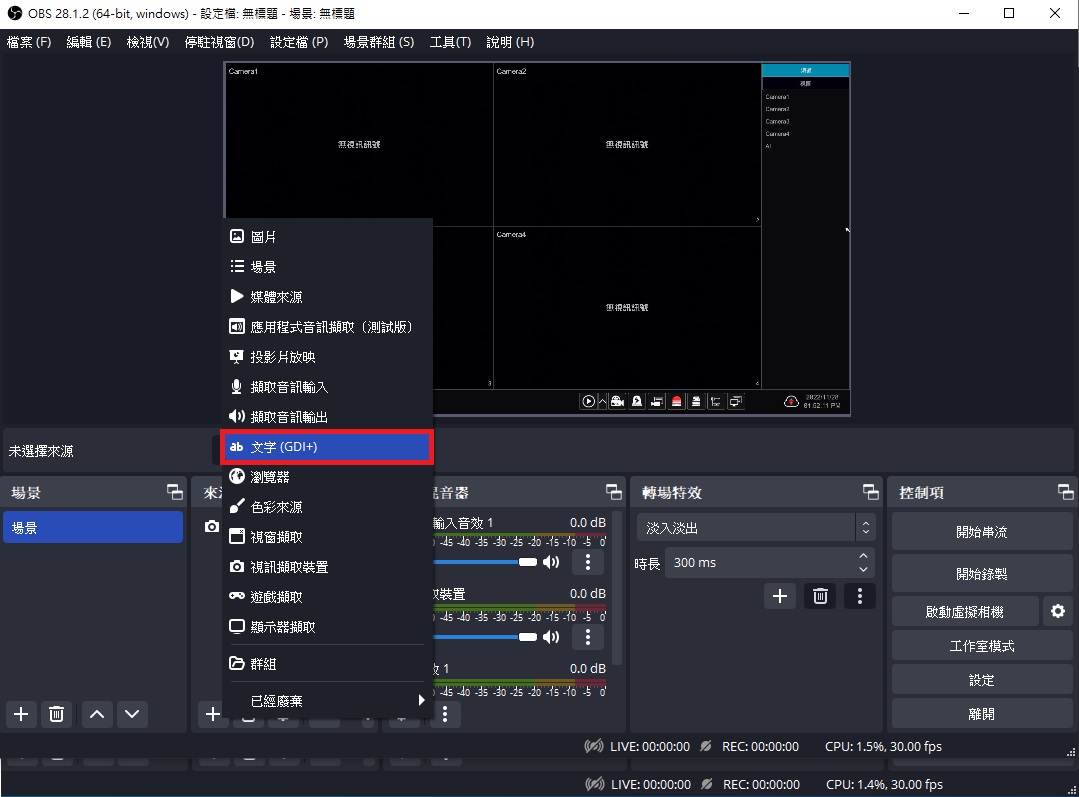Choose 顯示器擷取 from the menu
Image resolution: width=1079 pixels, height=797 pixels.
click(327, 627)
